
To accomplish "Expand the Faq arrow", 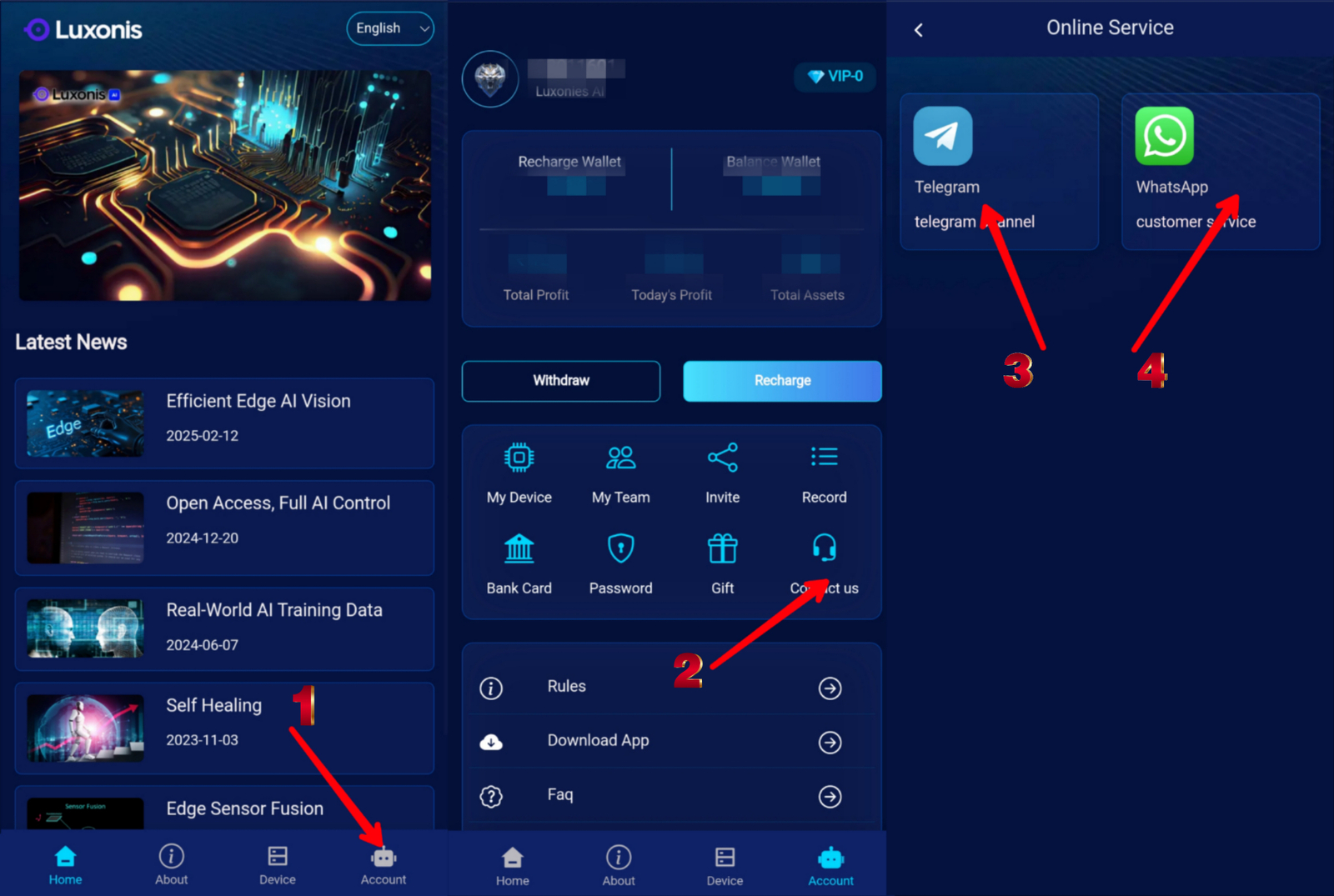I will (830, 797).
